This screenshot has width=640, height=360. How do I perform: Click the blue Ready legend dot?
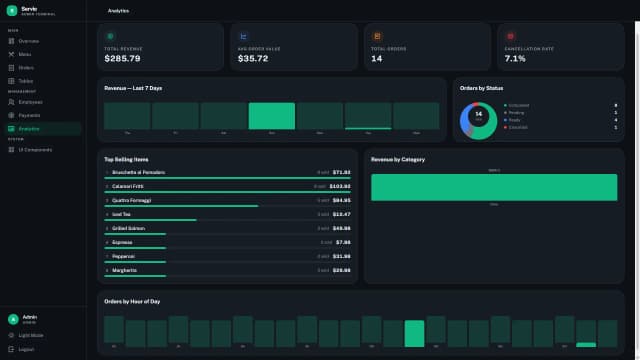[505, 120]
